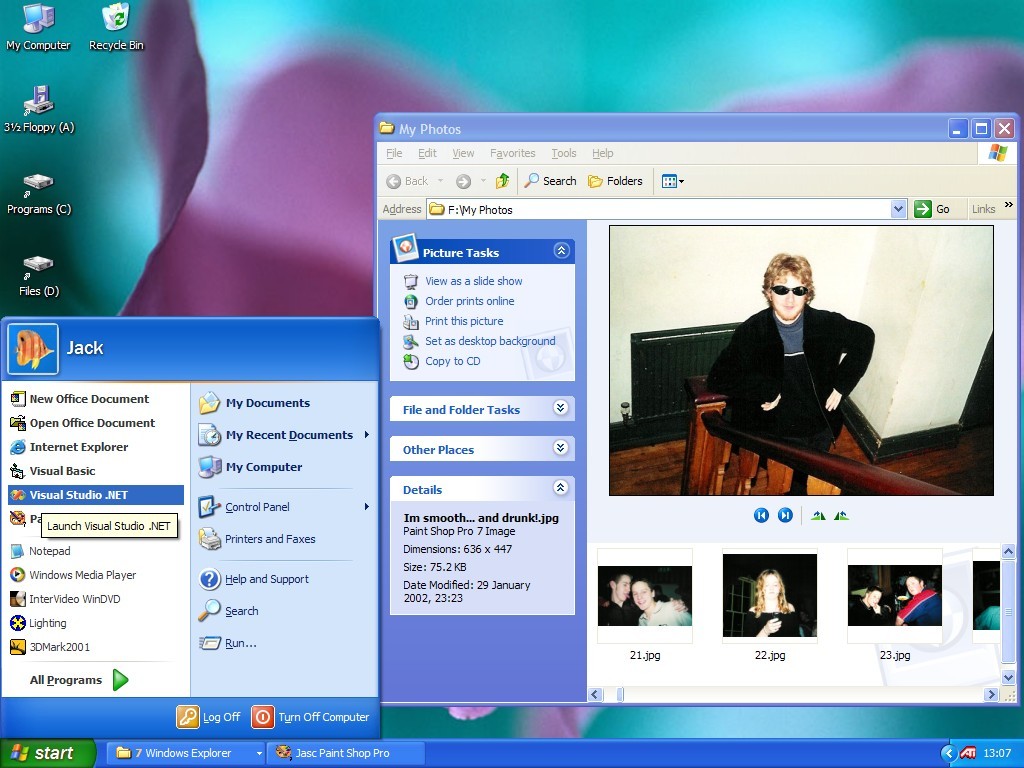Click Set as desktop background
1024x768 pixels.
pyautogui.click(x=490, y=341)
